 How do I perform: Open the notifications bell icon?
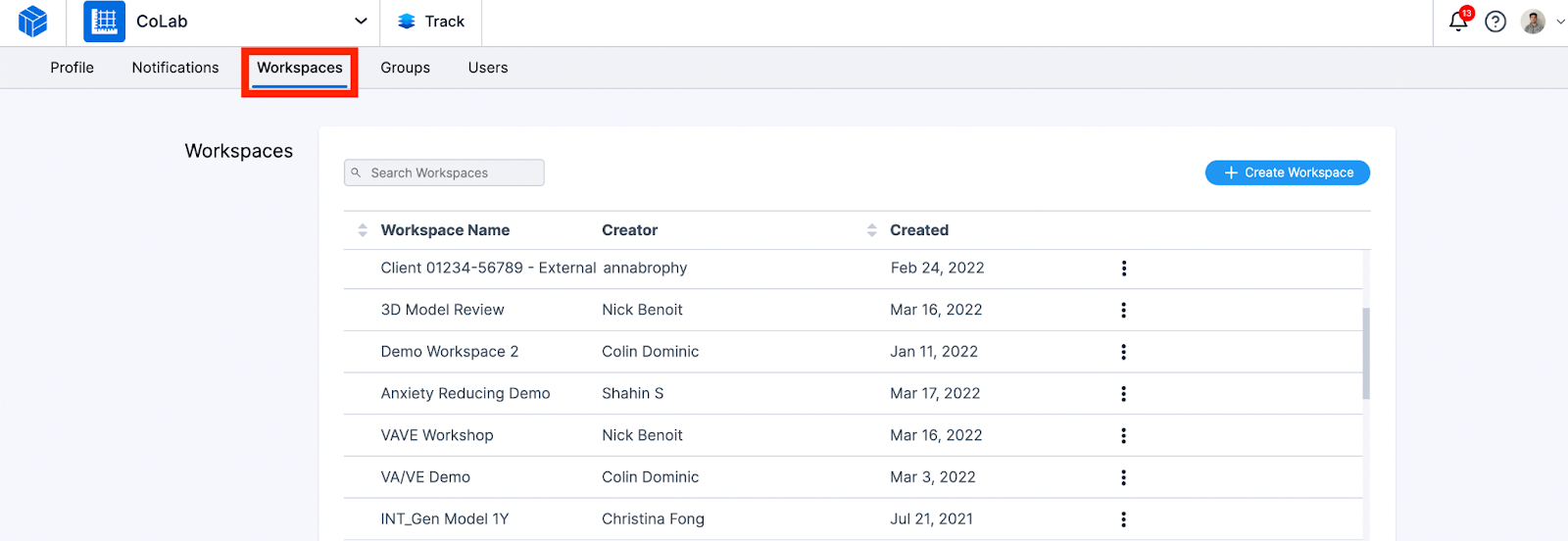pos(1458,22)
